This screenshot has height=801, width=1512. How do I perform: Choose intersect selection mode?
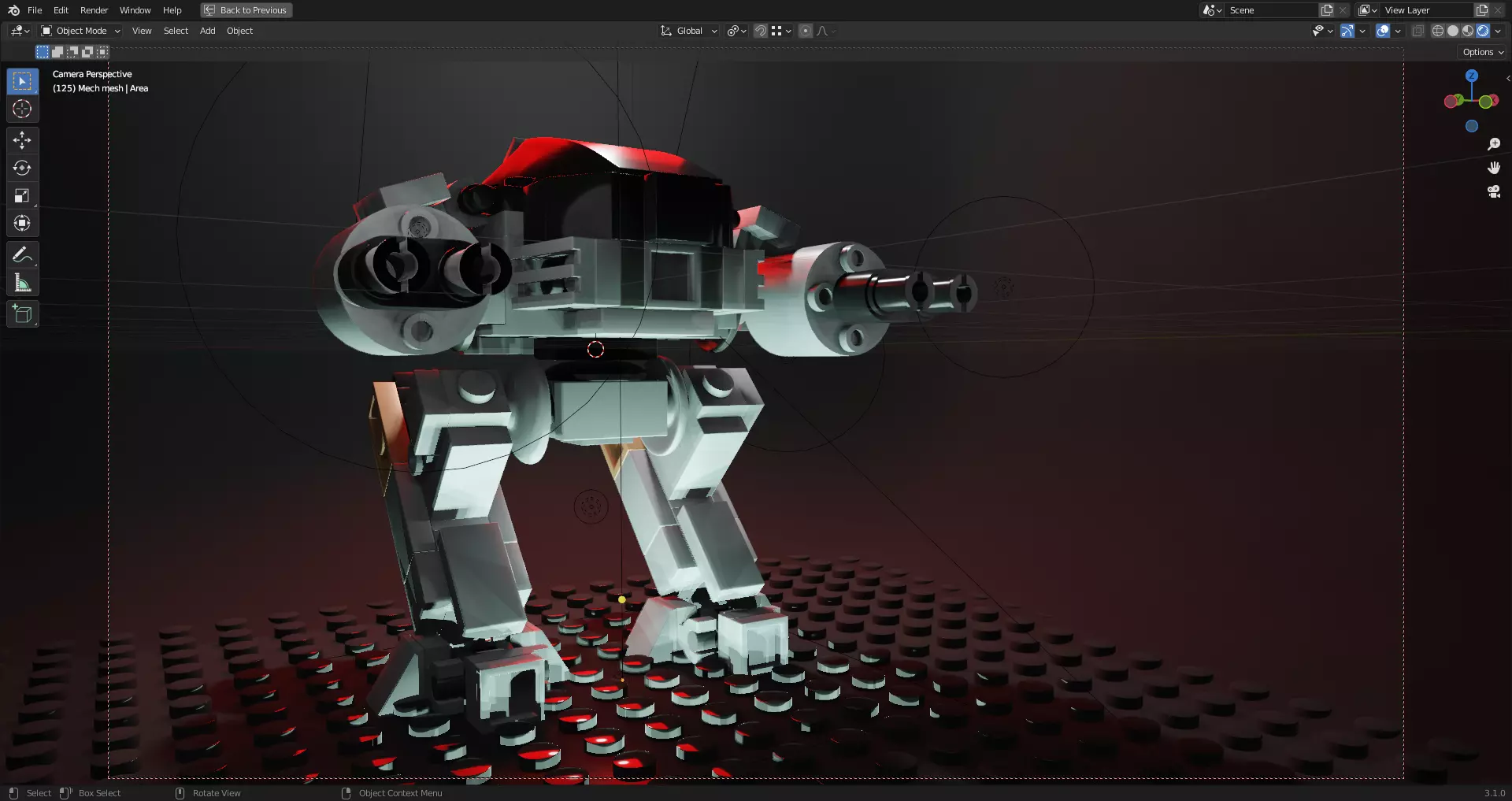102,52
